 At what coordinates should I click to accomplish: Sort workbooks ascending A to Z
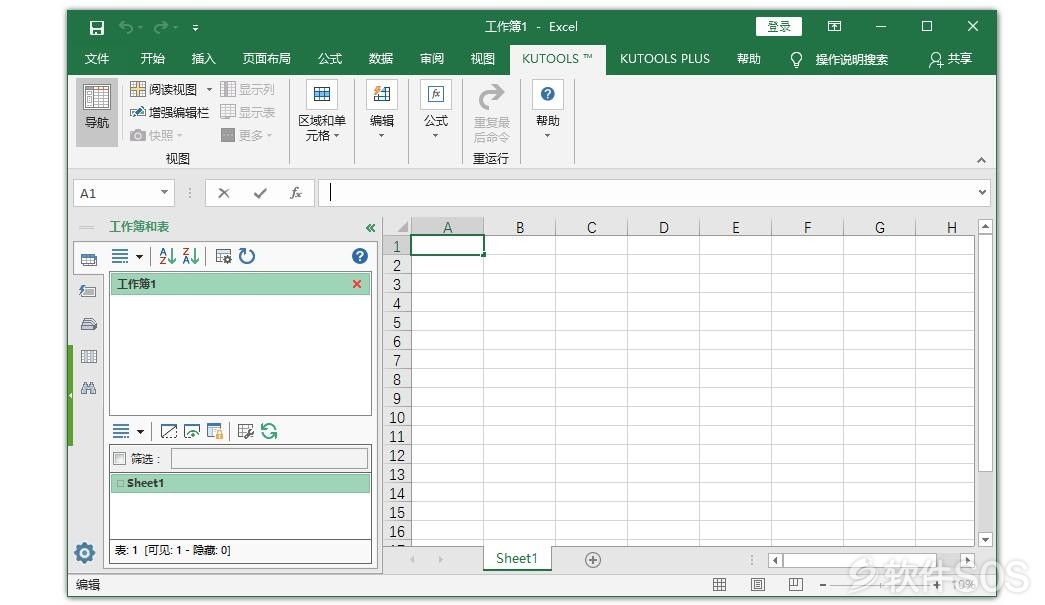pos(167,257)
